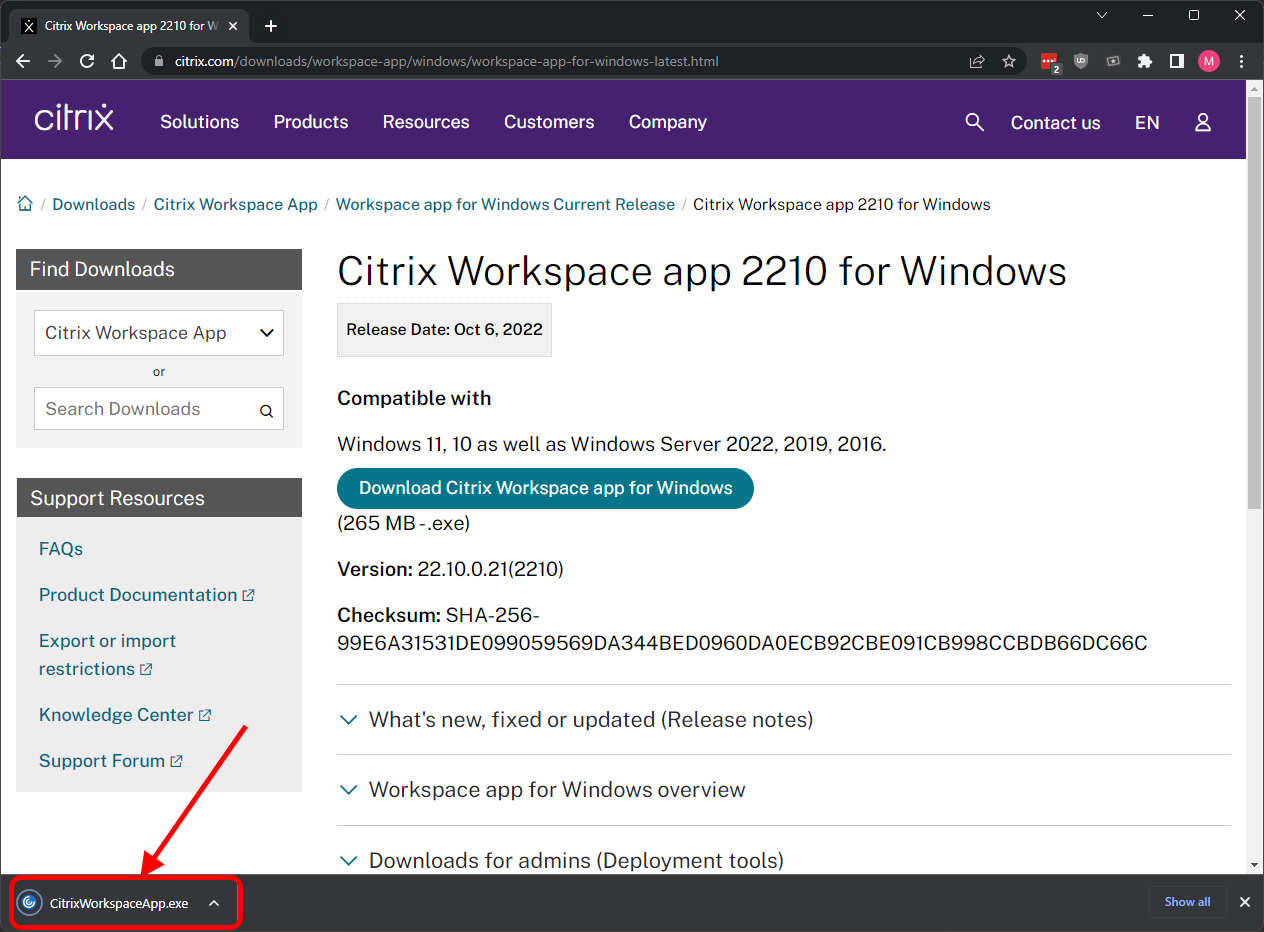The image size is (1264, 932).
Task: Click the Release Date: Oct 6, 2022 box
Action: (444, 330)
